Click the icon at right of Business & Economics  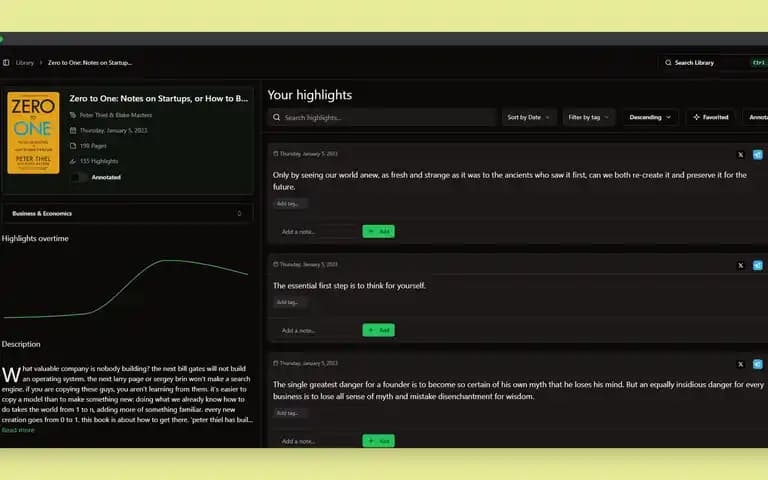pos(239,214)
